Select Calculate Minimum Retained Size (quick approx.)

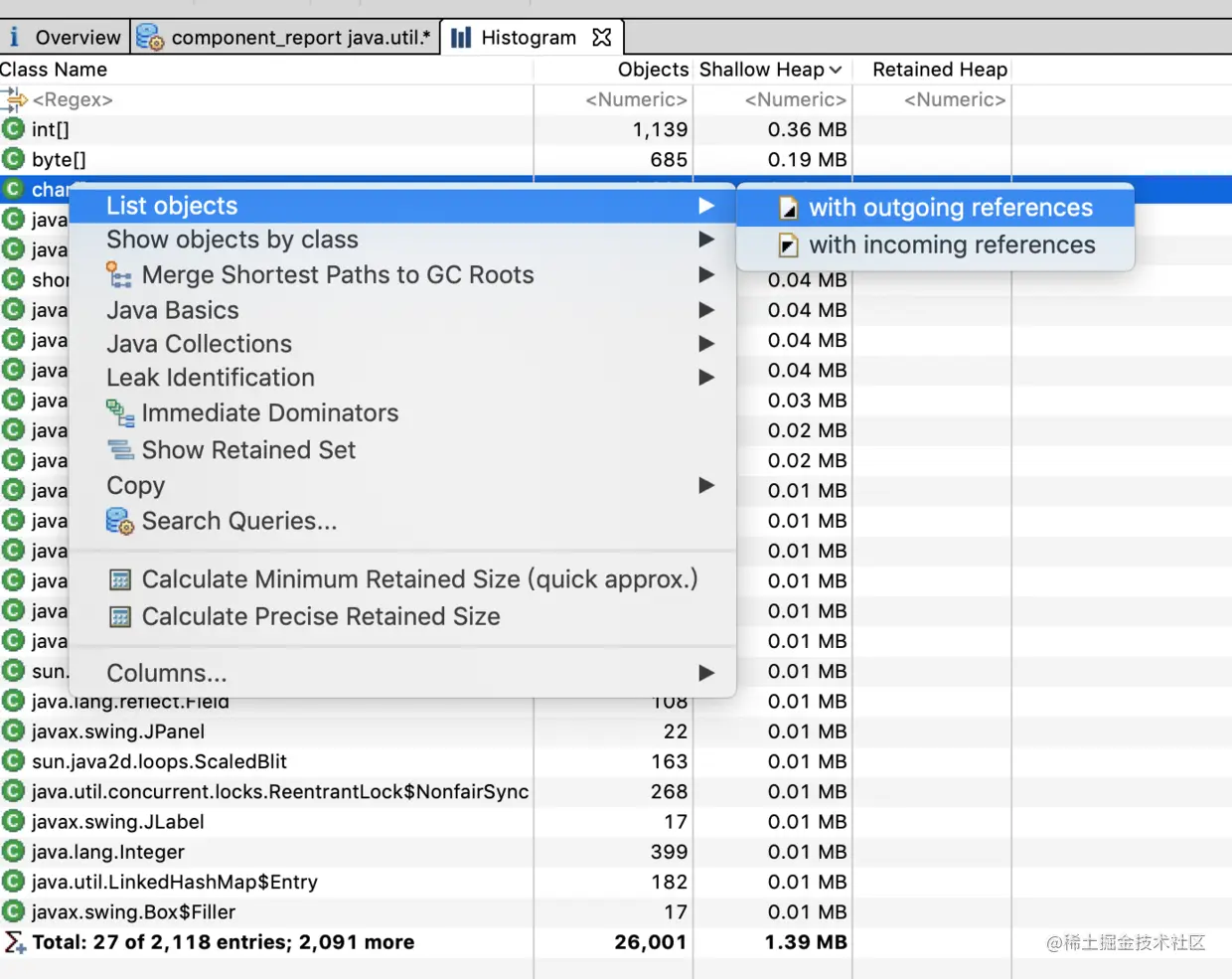coord(402,579)
